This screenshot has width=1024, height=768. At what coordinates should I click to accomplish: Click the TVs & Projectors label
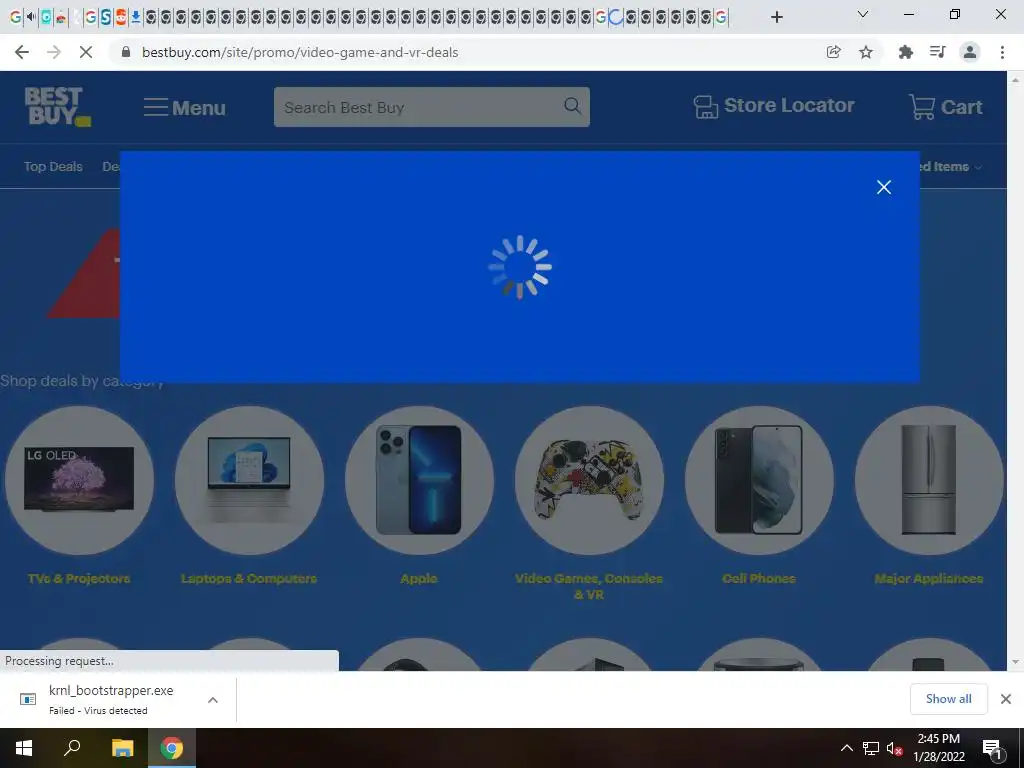[x=79, y=579]
